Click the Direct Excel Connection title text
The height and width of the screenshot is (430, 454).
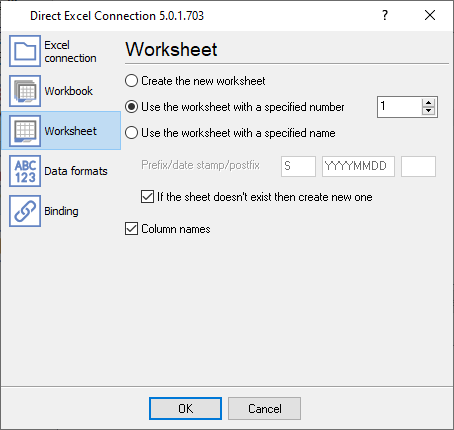tap(117, 16)
